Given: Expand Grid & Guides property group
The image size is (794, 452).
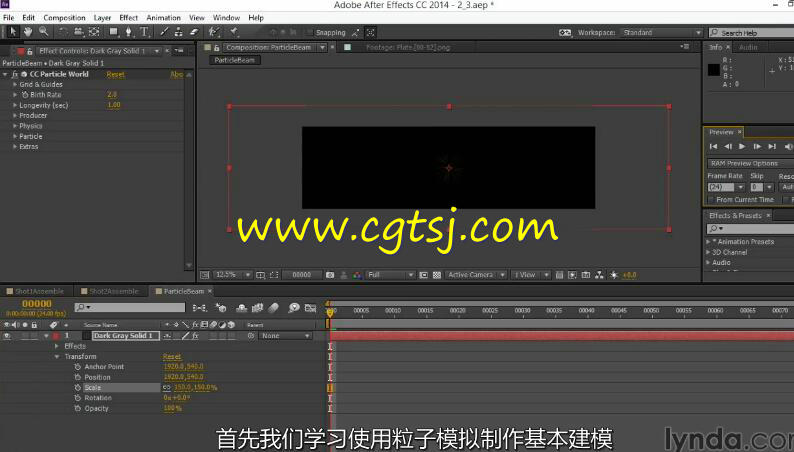Looking at the screenshot, I should coord(15,85).
